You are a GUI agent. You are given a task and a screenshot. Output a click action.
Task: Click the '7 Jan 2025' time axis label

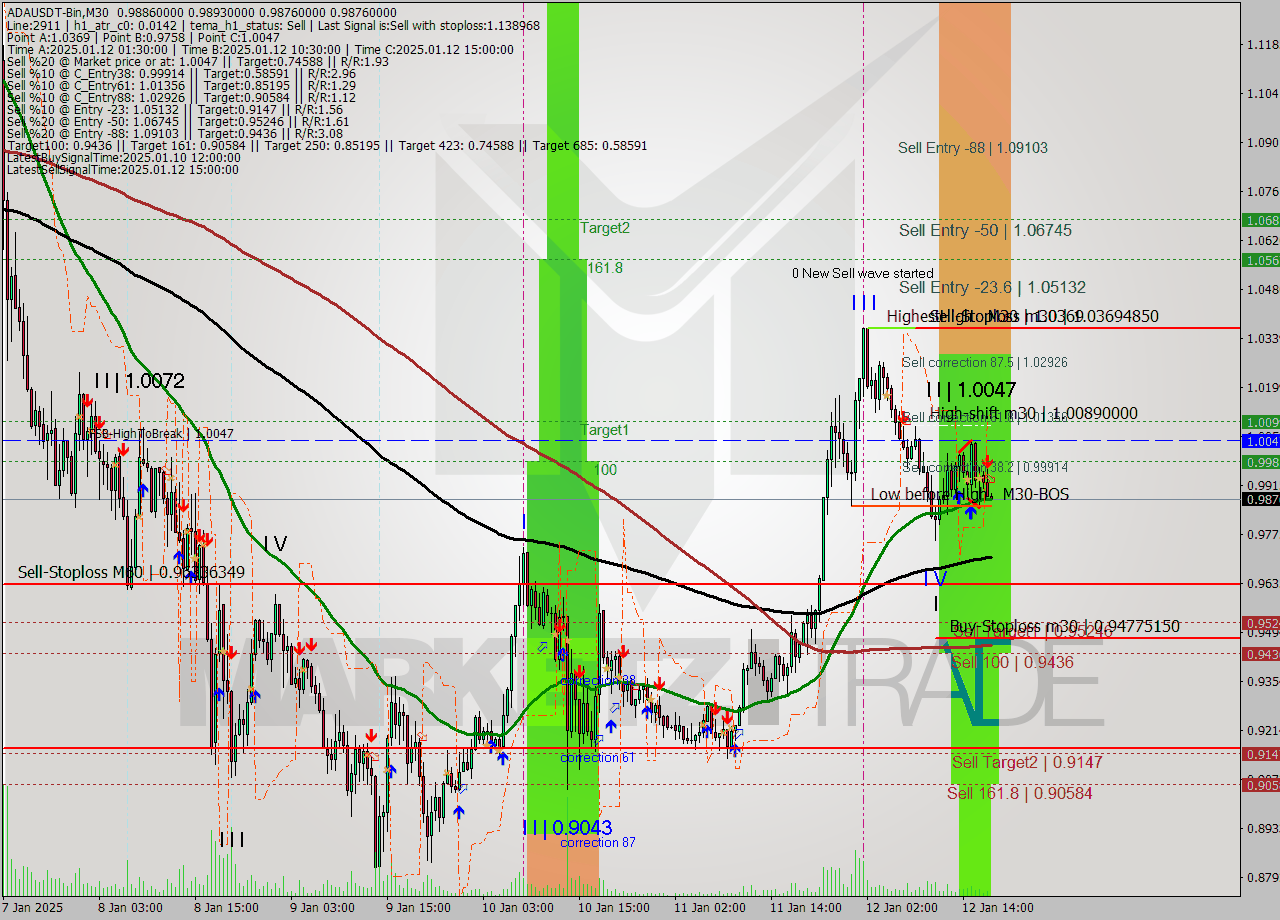(x=33, y=907)
